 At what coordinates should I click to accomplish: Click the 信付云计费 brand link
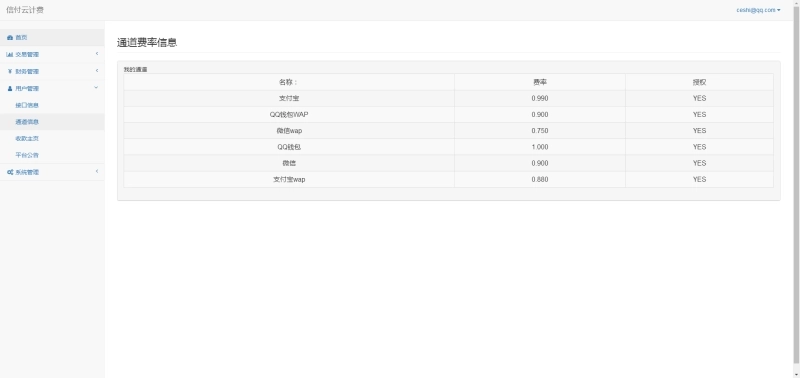(x=25, y=10)
